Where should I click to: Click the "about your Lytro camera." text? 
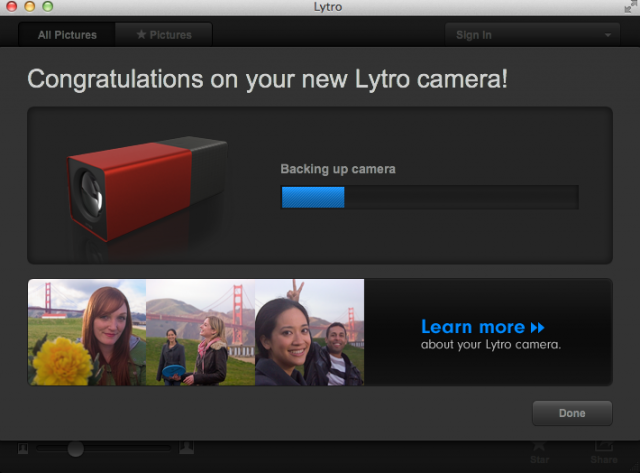491,345
